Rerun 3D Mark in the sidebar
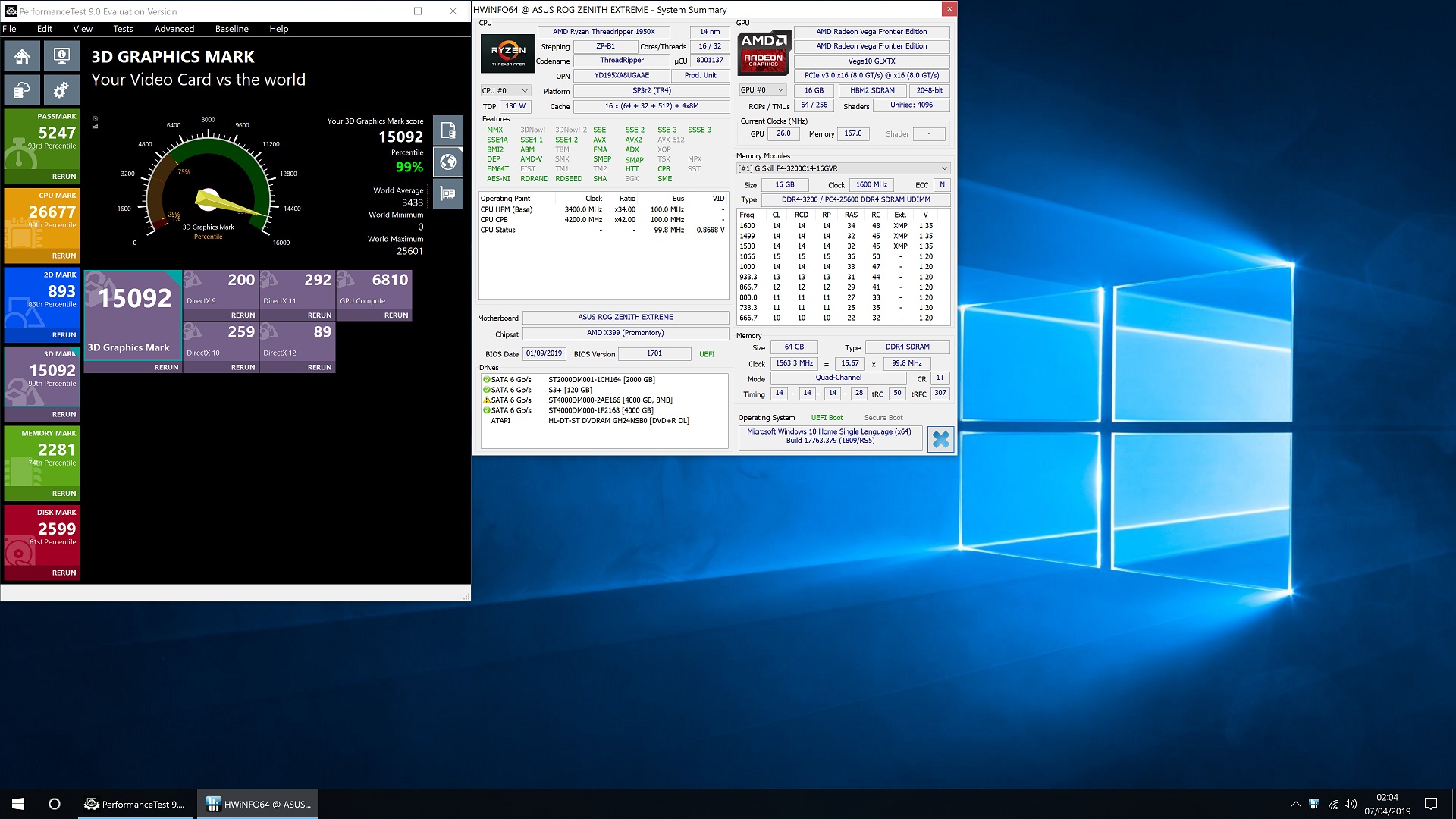This screenshot has width=1456, height=819. pyautogui.click(x=64, y=415)
